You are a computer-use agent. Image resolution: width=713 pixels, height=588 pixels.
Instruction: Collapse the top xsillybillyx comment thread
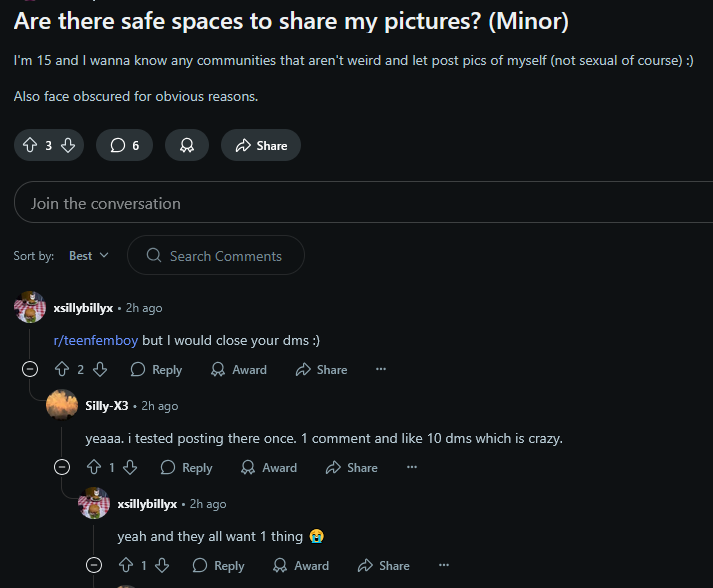click(30, 369)
